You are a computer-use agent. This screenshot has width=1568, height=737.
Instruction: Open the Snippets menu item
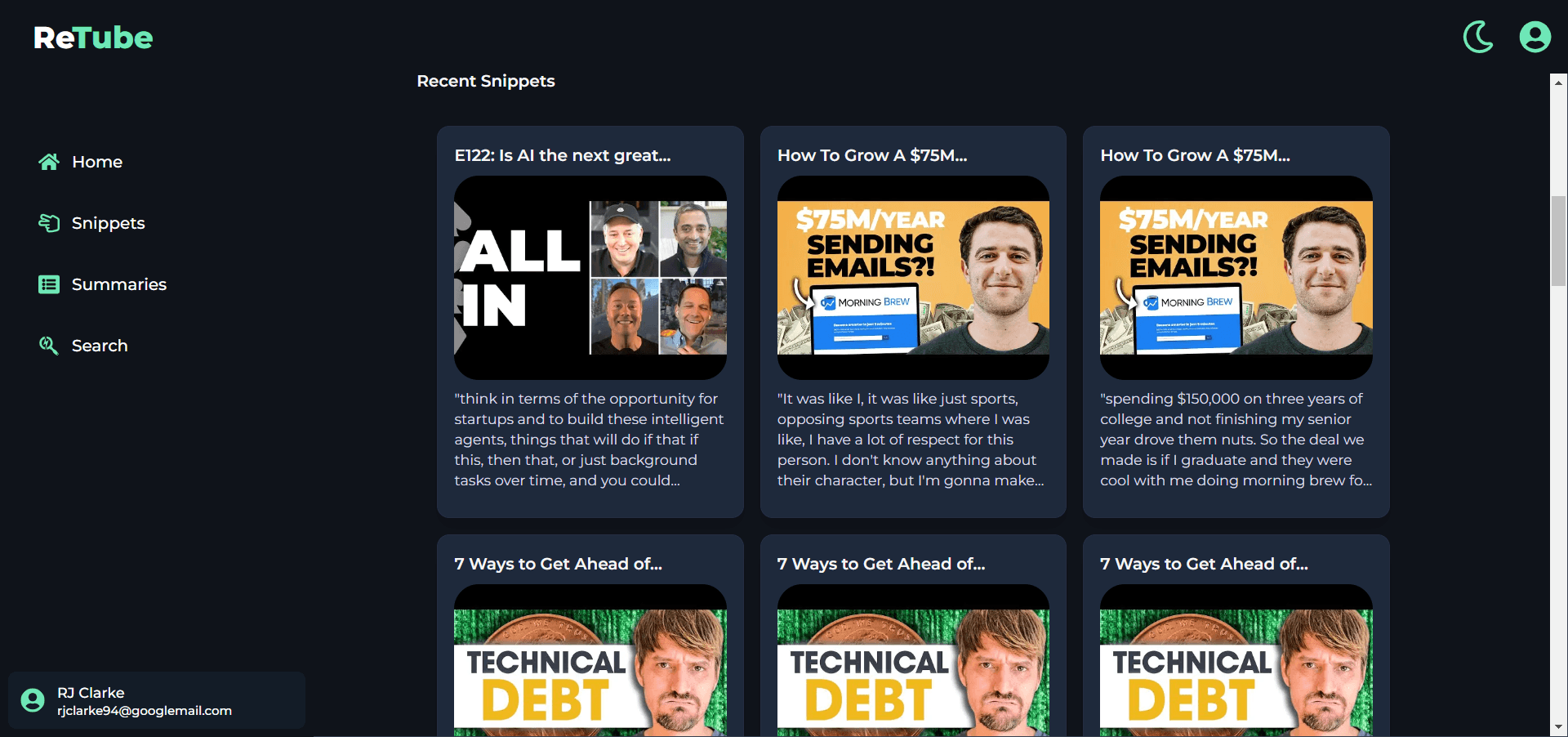click(x=108, y=223)
